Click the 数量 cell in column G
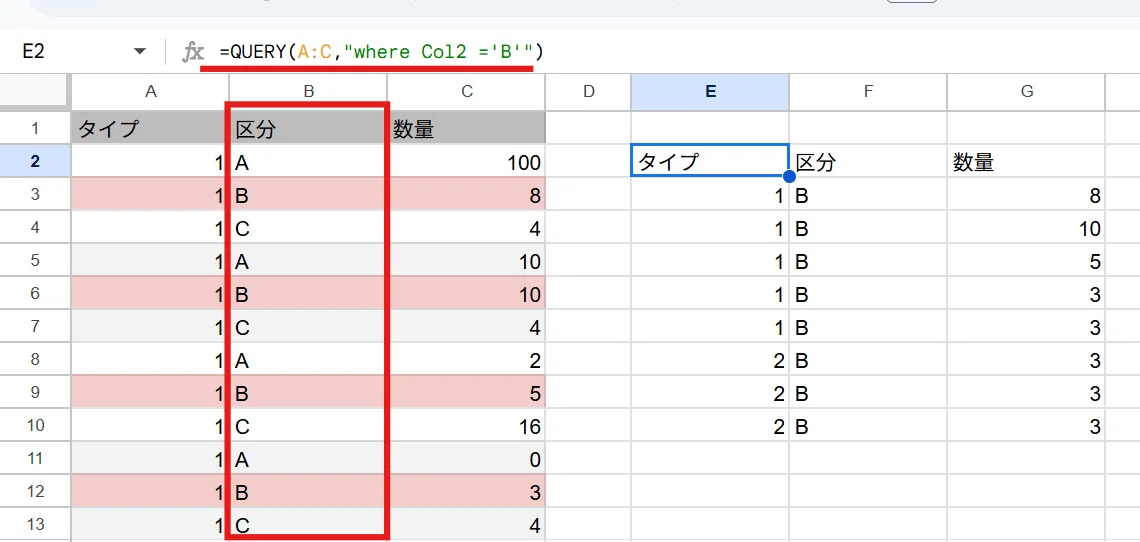Image resolution: width=1140 pixels, height=542 pixels. (x=1027, y=161)
